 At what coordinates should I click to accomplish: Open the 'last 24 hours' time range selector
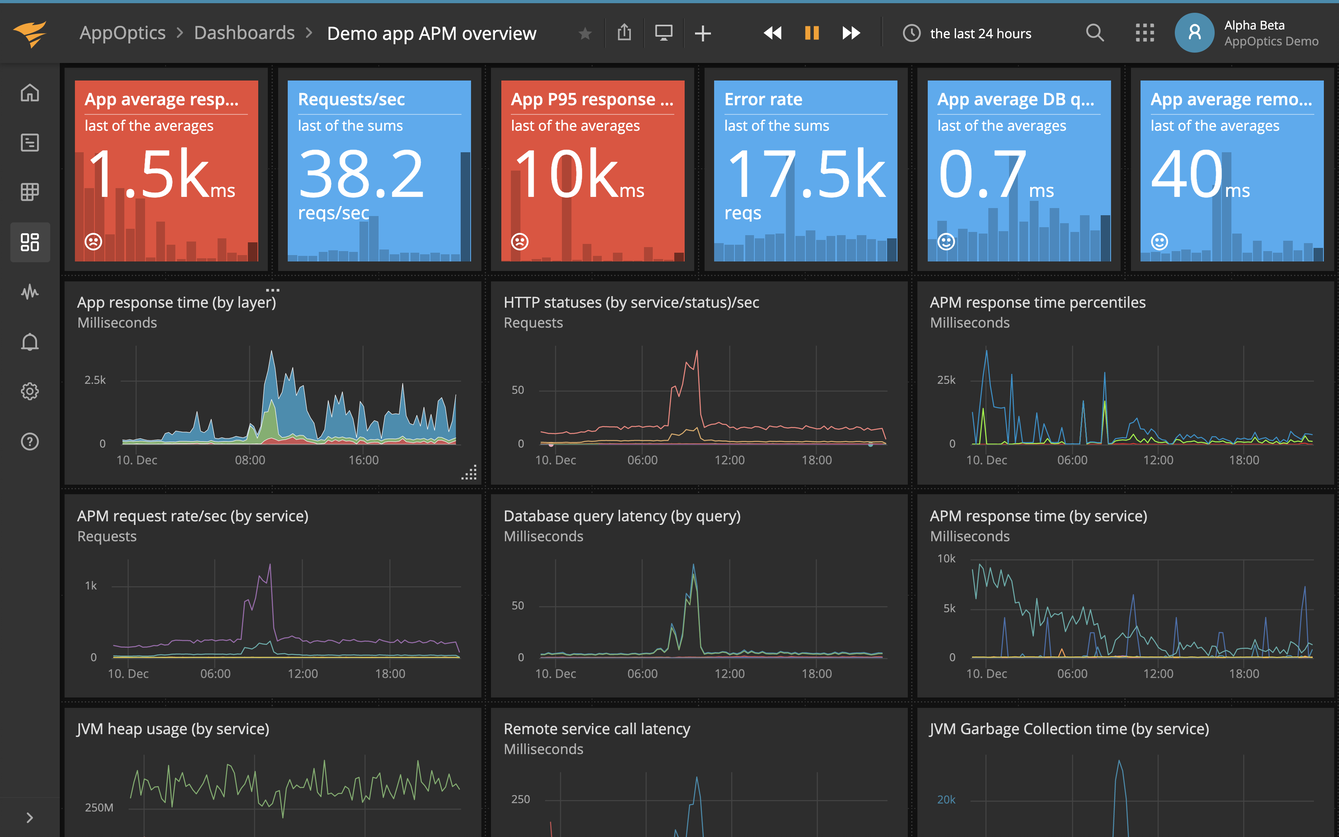coord(967,33)
